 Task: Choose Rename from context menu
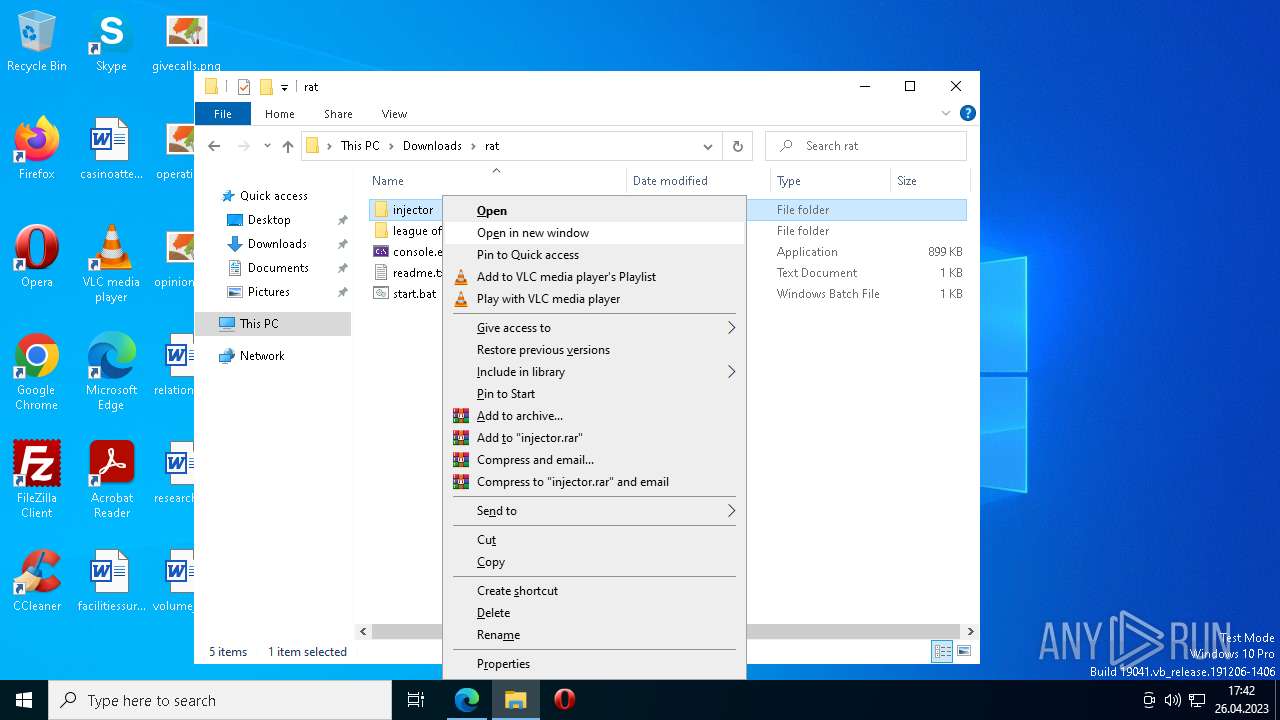(594, 635)
